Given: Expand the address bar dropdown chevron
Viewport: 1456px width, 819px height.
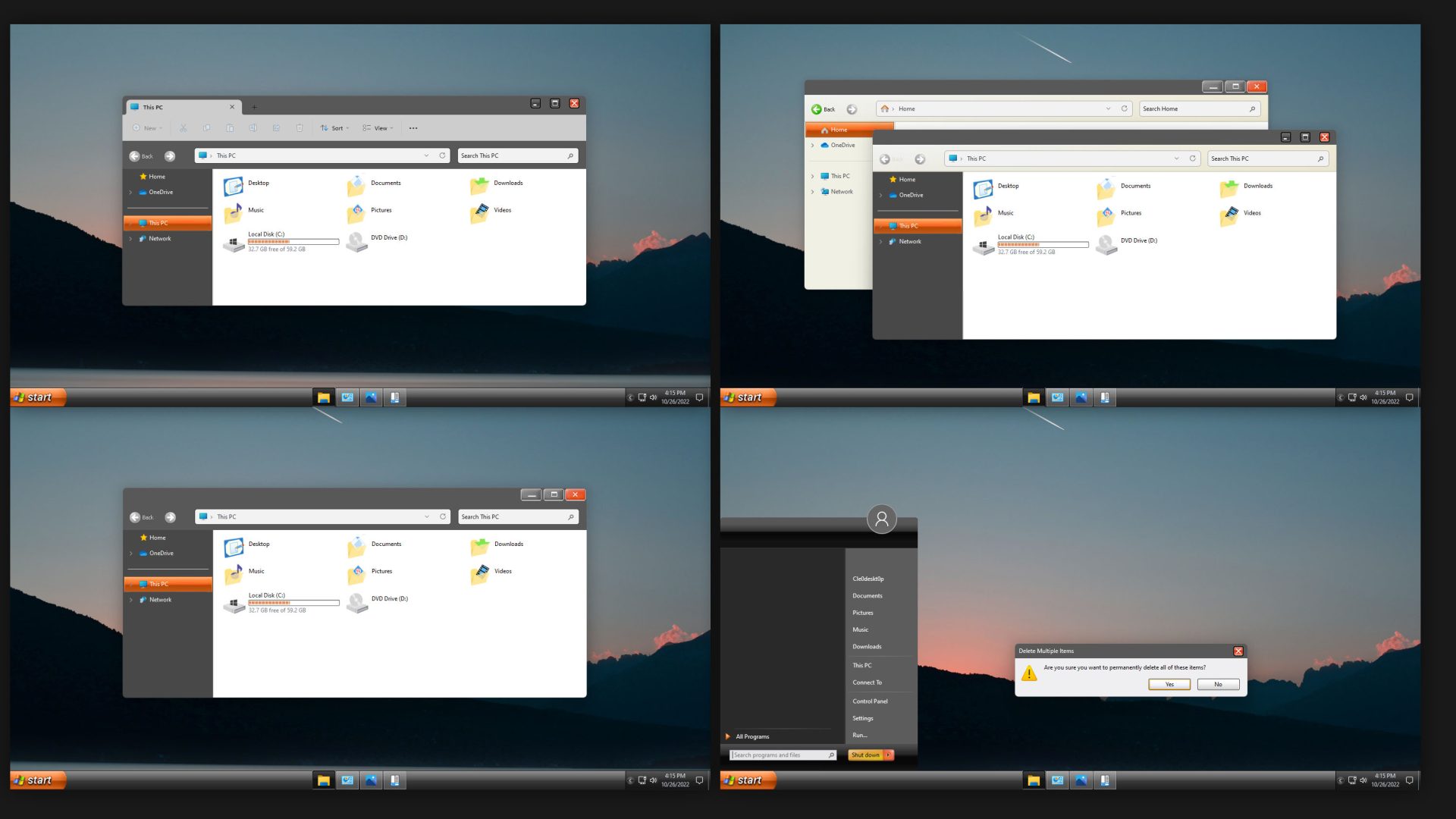Looking at the screenshot, I should click(426, 155).
